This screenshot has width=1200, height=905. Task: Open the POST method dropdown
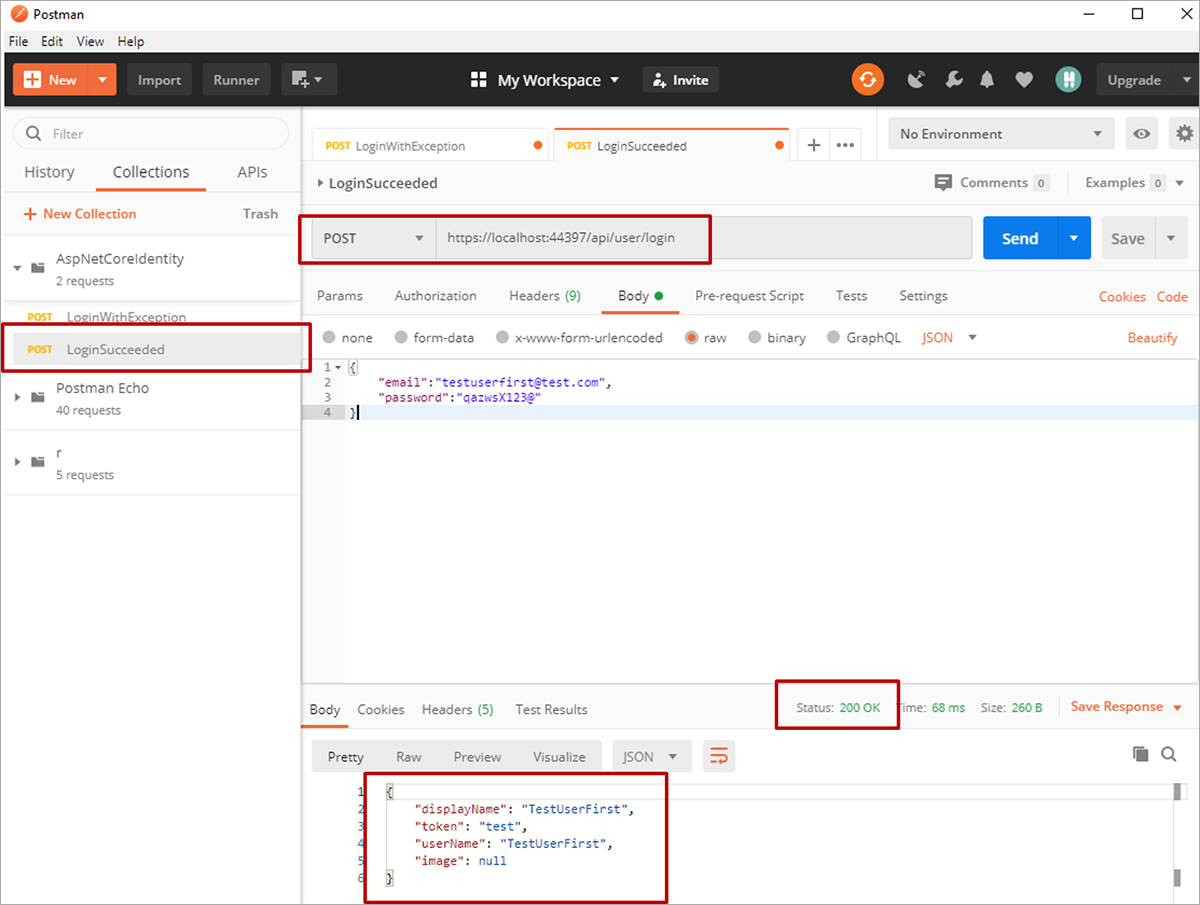coord(368,239)
